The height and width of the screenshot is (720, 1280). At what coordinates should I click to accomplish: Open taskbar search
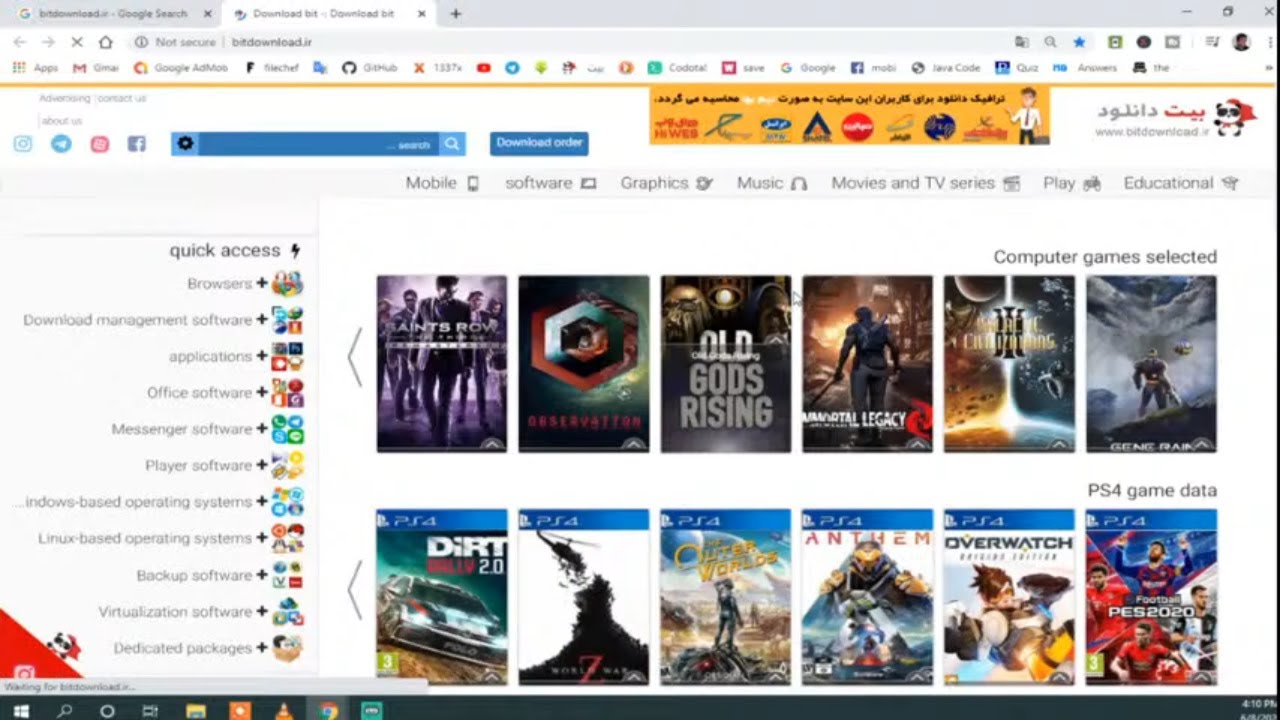pos(65,711)
